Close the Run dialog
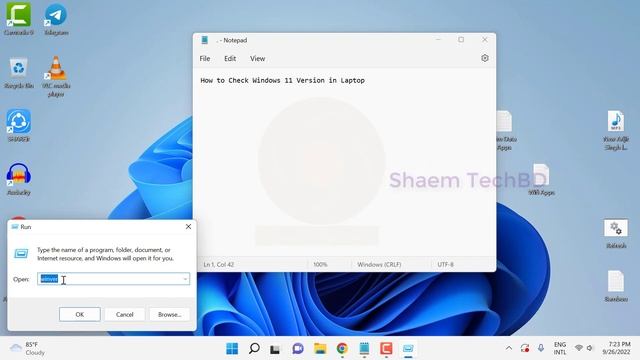The height and width of the screenshot is (360, 640). click(x=188, y=227)
